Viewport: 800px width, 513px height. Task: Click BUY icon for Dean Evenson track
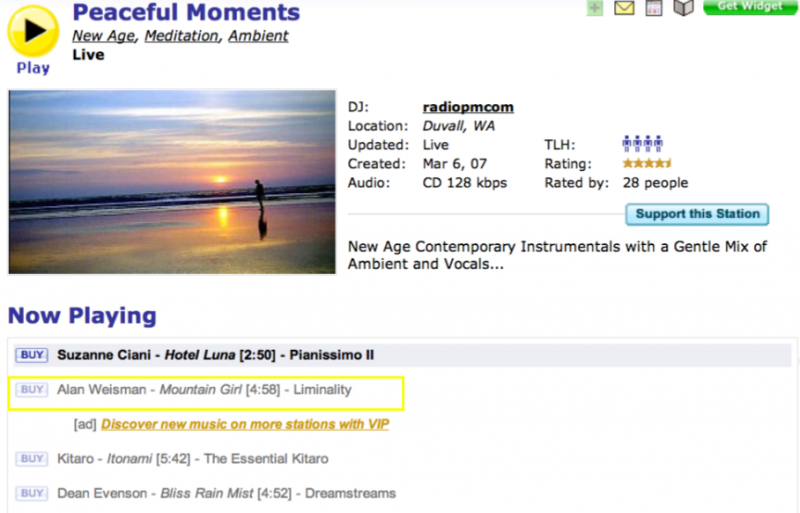coord(32,493)
